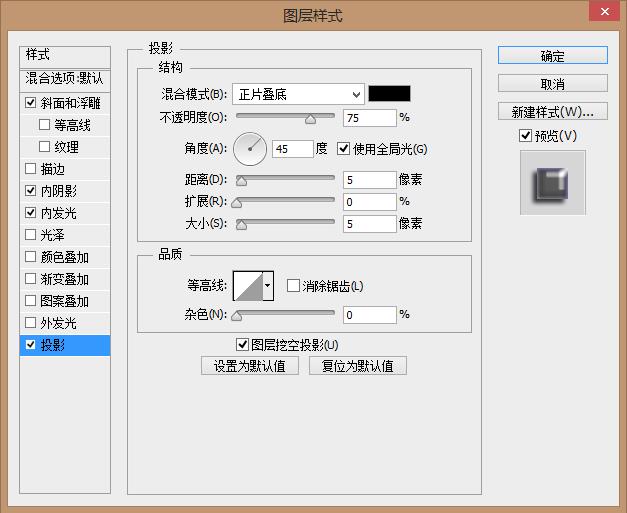The height and width of the screenshot is (513, 627).
Task: Click the 距离 pixel value field
Action: click(370, 180)
